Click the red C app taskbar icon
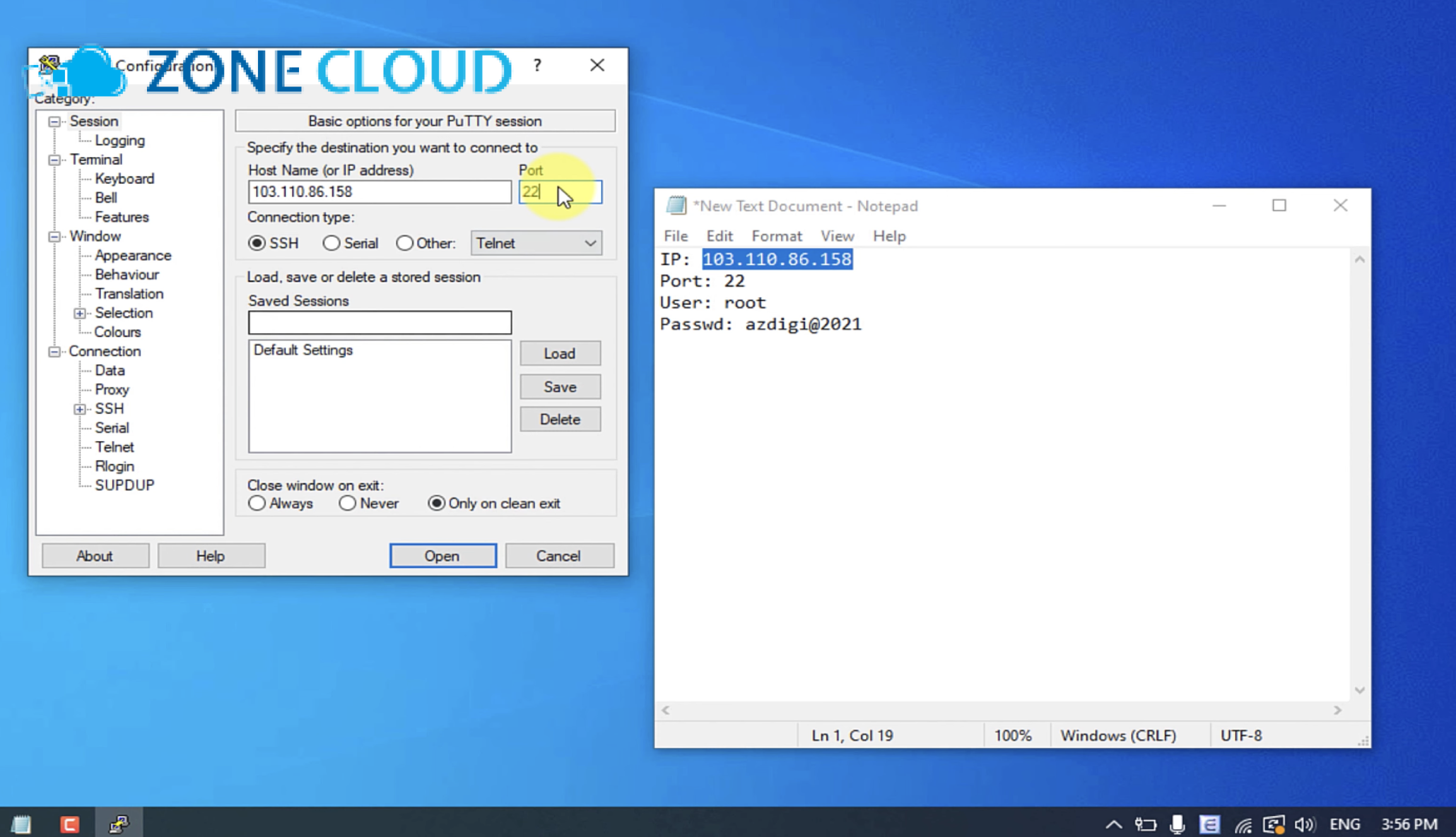Screen dimensions: 1456x837 pyautogui.click(x=69, y=824)
